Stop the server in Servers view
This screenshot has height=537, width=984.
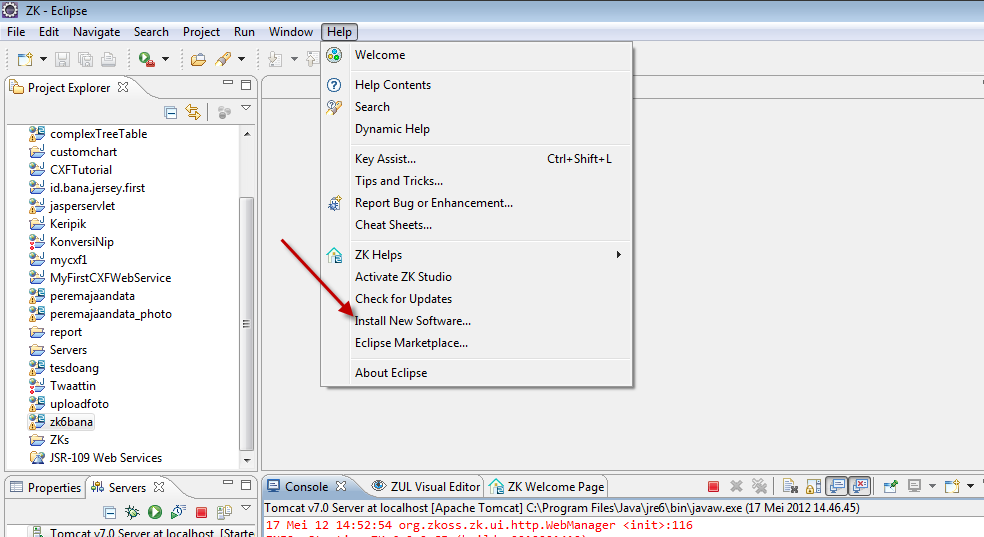(201, 513)
